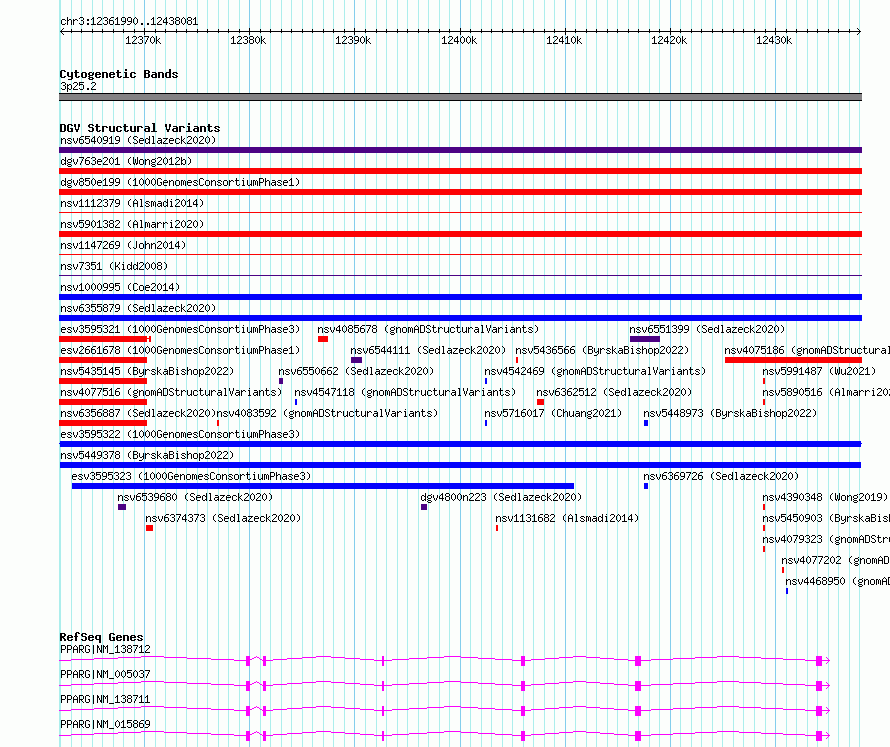Select purple block of nsv6551399
This screenshot has height=747, width=890.
point(645,339)
